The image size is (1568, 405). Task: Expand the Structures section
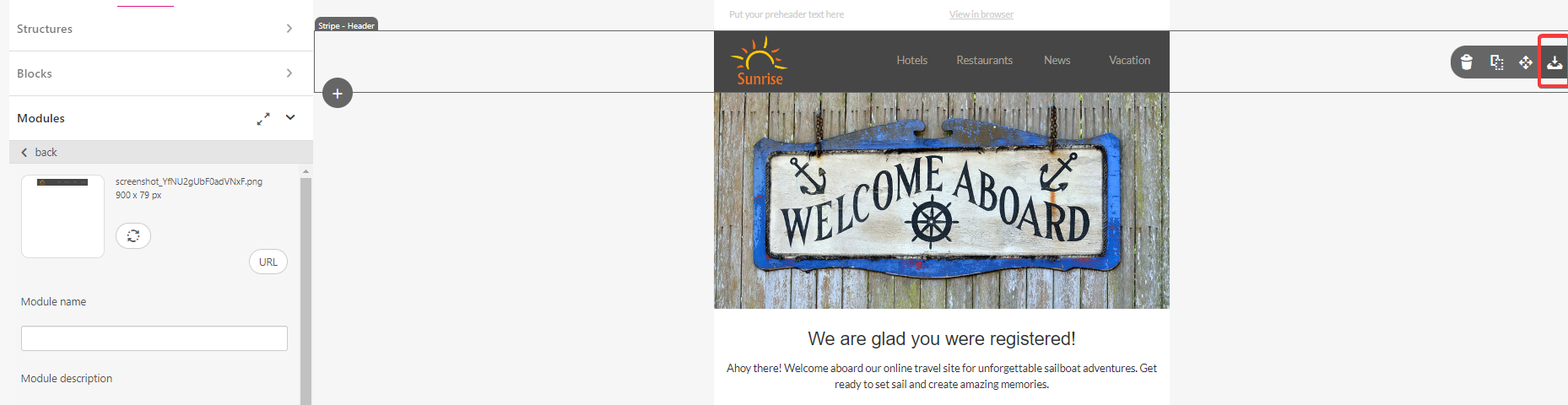(156, 29)
